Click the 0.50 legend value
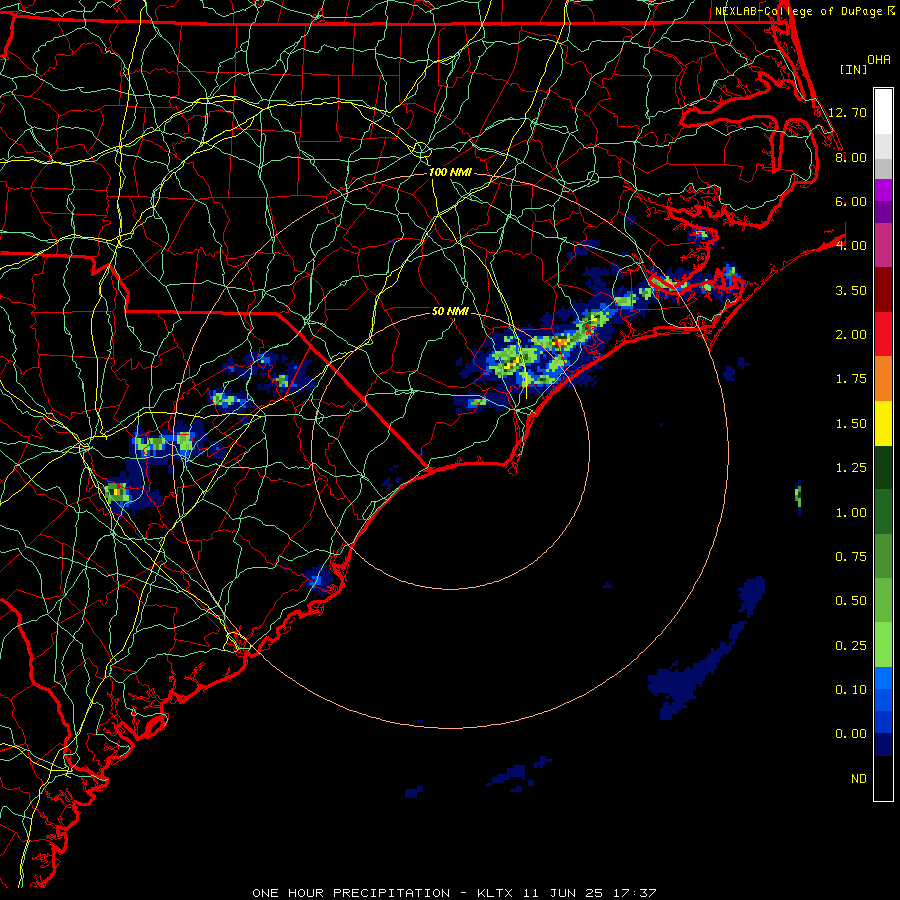Image resolution: width=900 pixels, height=900 pixels. 851,601
